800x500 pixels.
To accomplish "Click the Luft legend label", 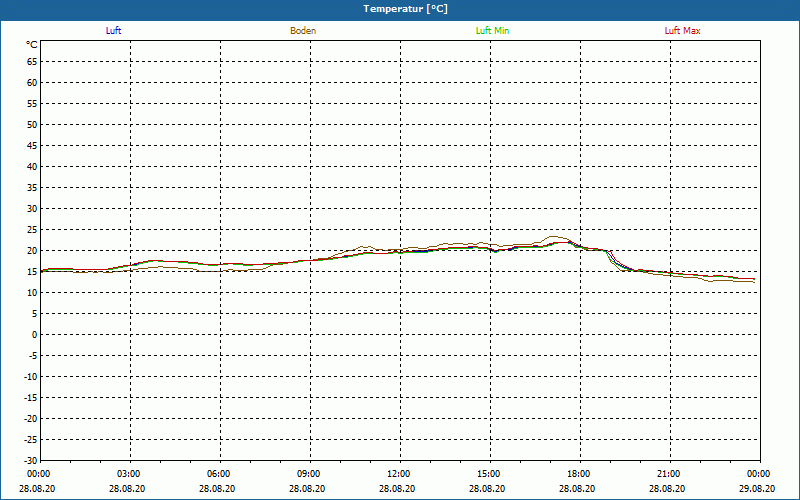I will tap(113, 31).
